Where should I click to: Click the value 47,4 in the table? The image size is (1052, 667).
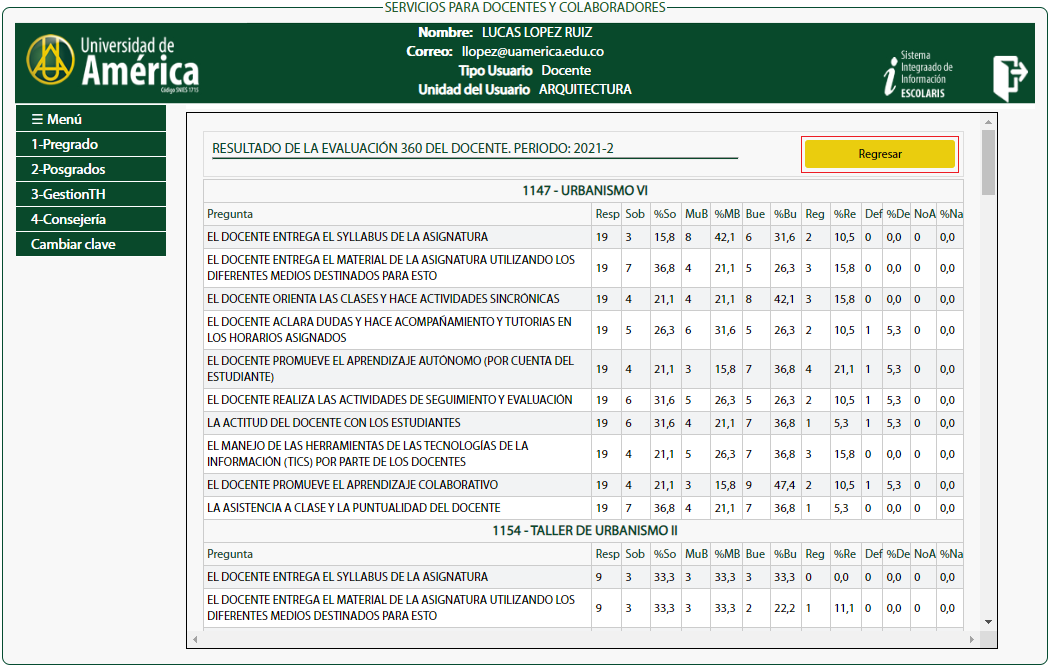point(784,485)
